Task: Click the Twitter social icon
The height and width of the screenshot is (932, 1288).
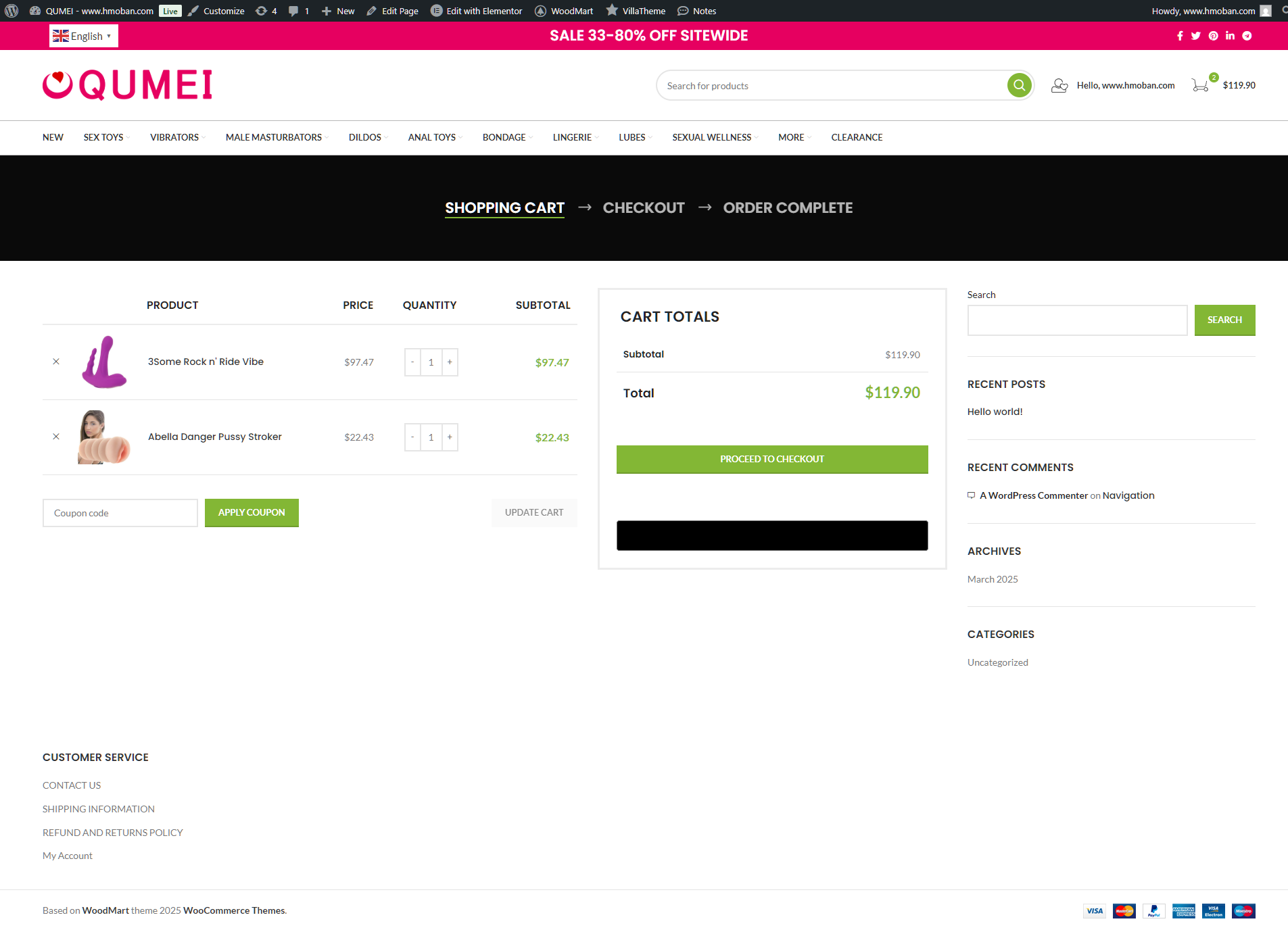Action: 1196,36
